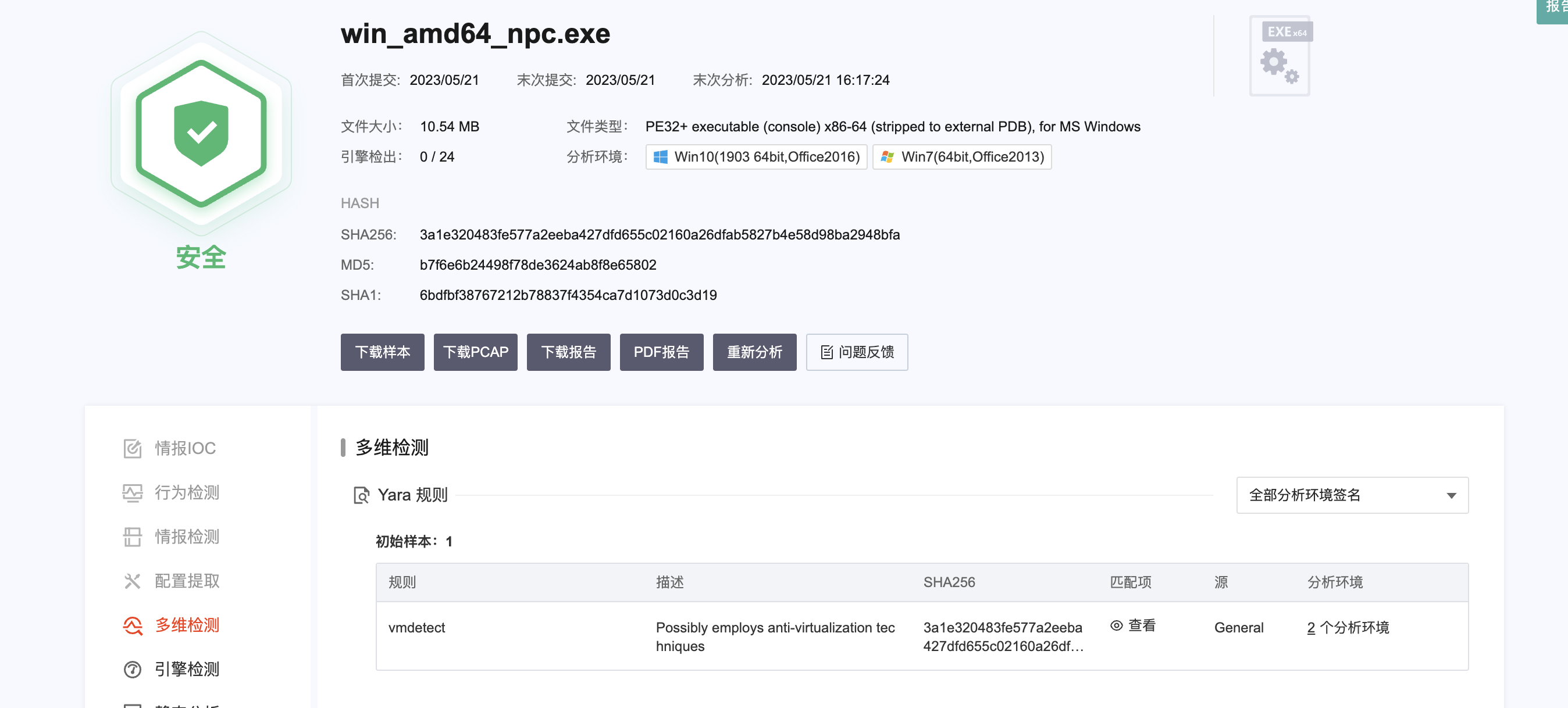Click the Yara 规则 document search icon

pos(361,495)
